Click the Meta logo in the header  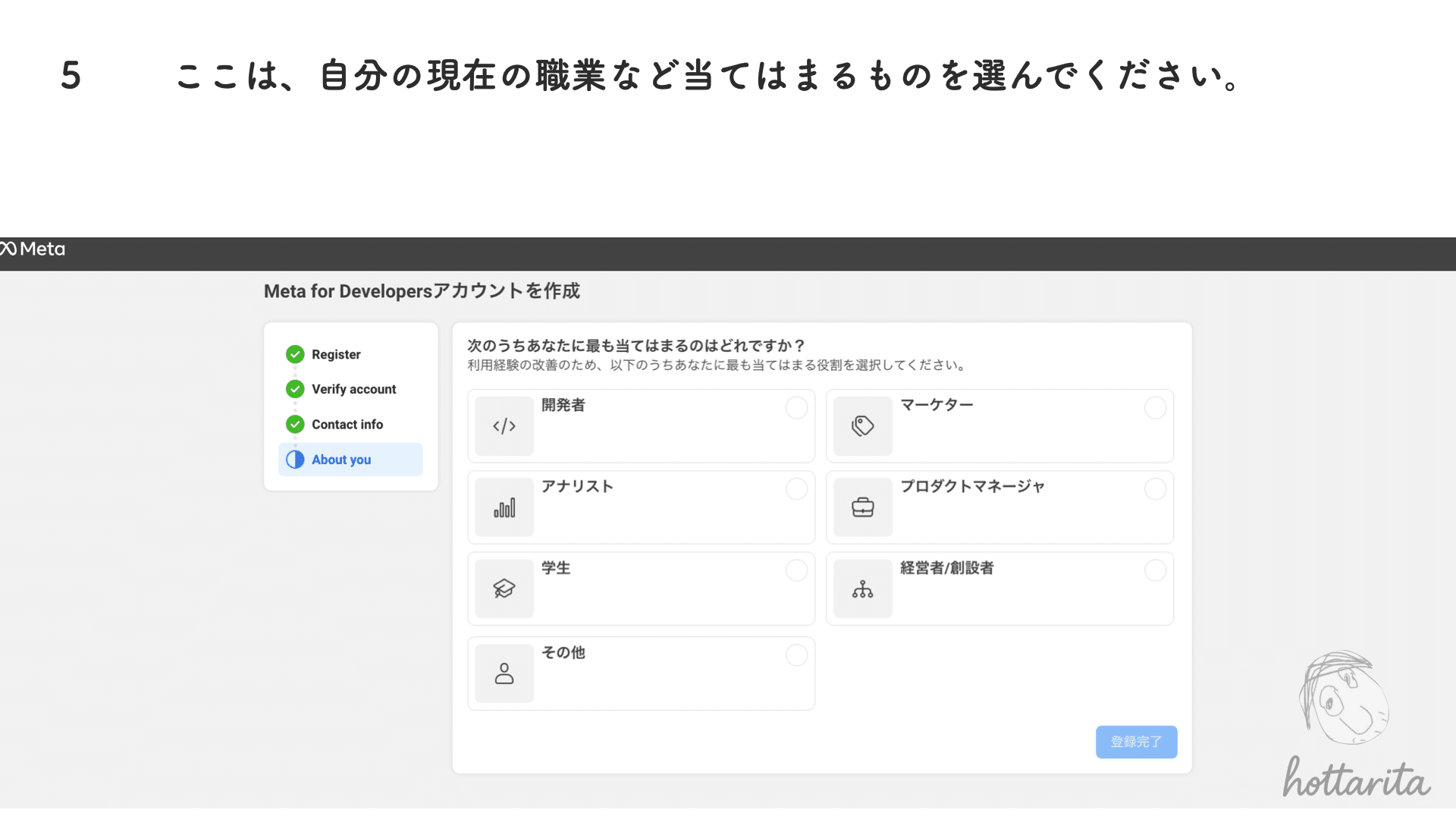click(33, 249)
